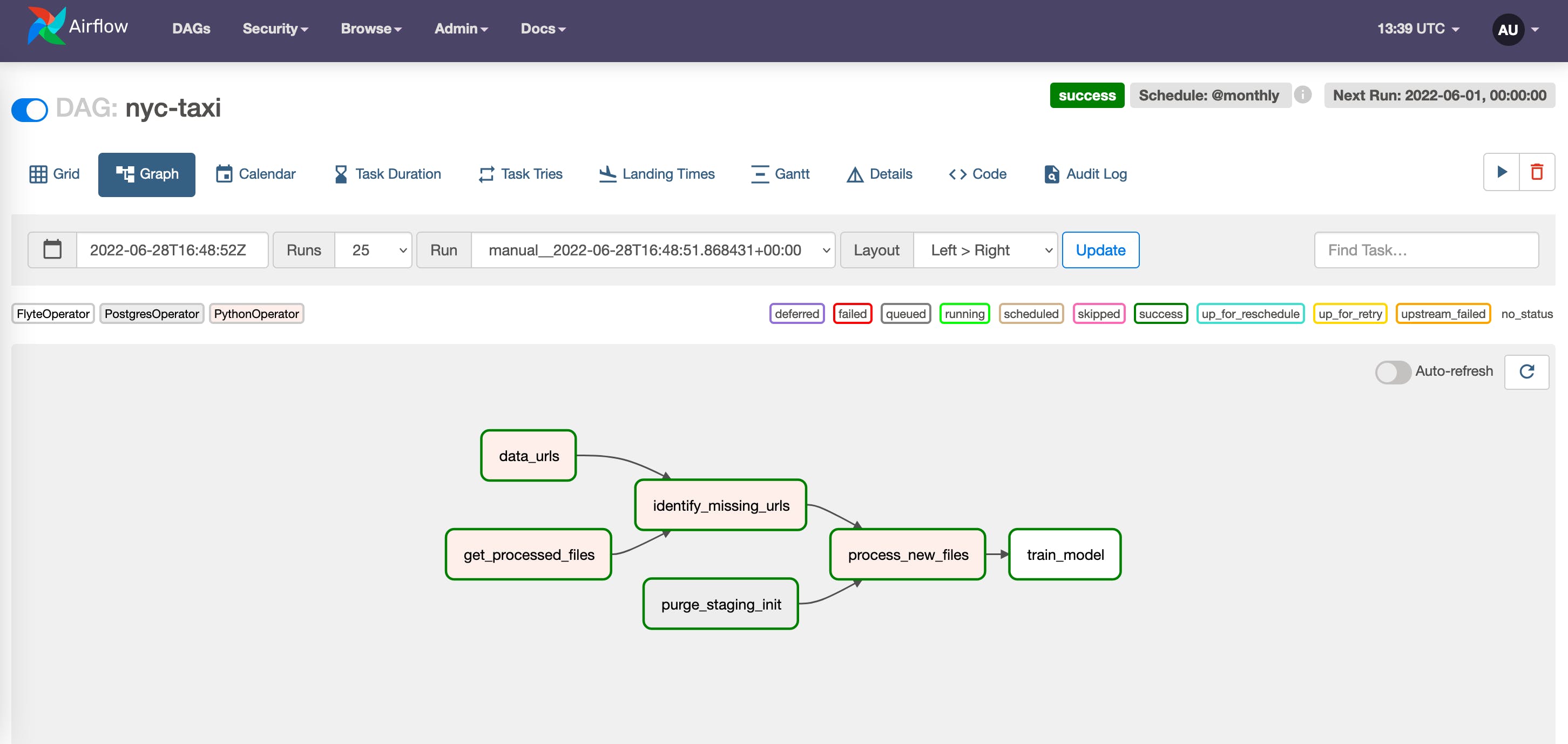This screenshot has width=1568, height=744.
Task: Open the Task Duration view
Action: click(386, 174)
